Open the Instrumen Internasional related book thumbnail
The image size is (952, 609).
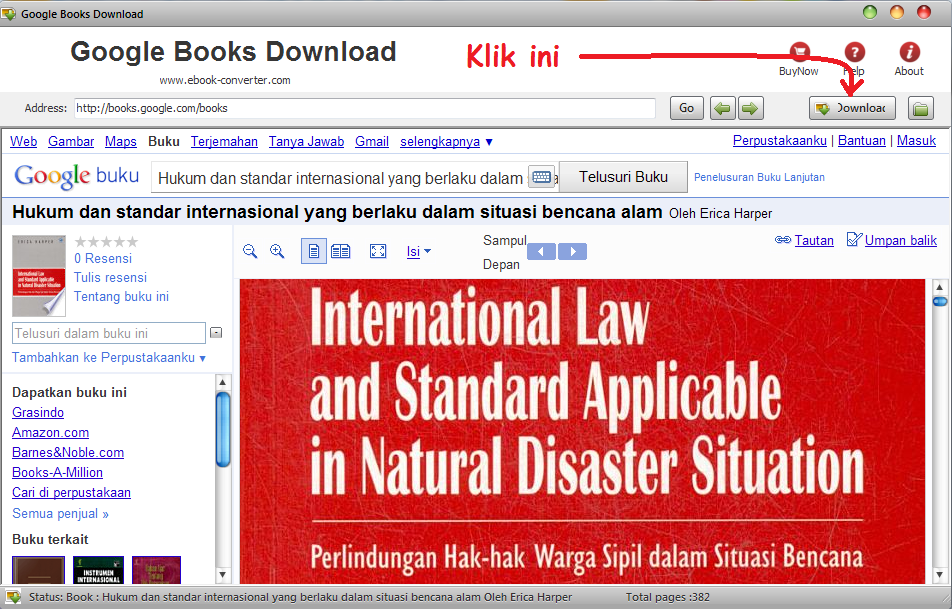(98, 570)
